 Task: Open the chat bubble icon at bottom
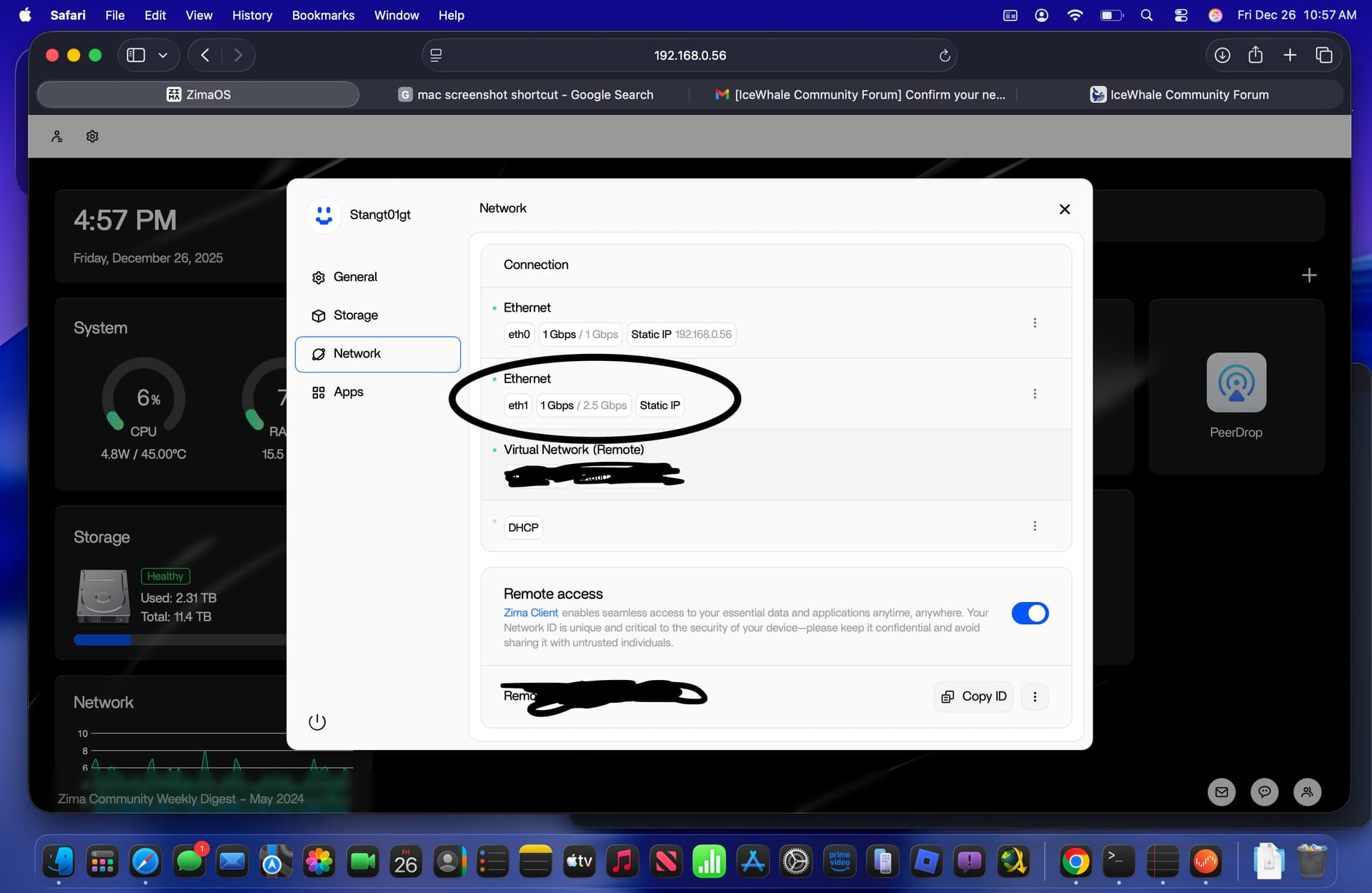tap(1264, 791)
